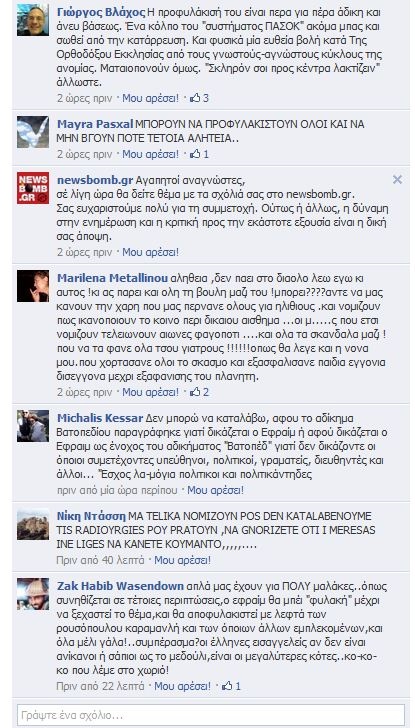Click Γιώργος Βλάχος profile picture

point(32,20)
